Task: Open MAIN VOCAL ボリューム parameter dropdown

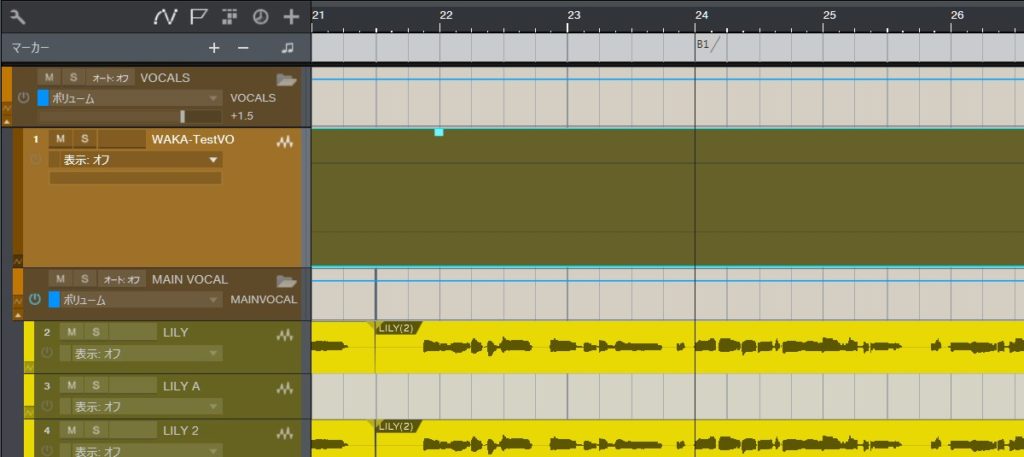Action: (140, 300)
